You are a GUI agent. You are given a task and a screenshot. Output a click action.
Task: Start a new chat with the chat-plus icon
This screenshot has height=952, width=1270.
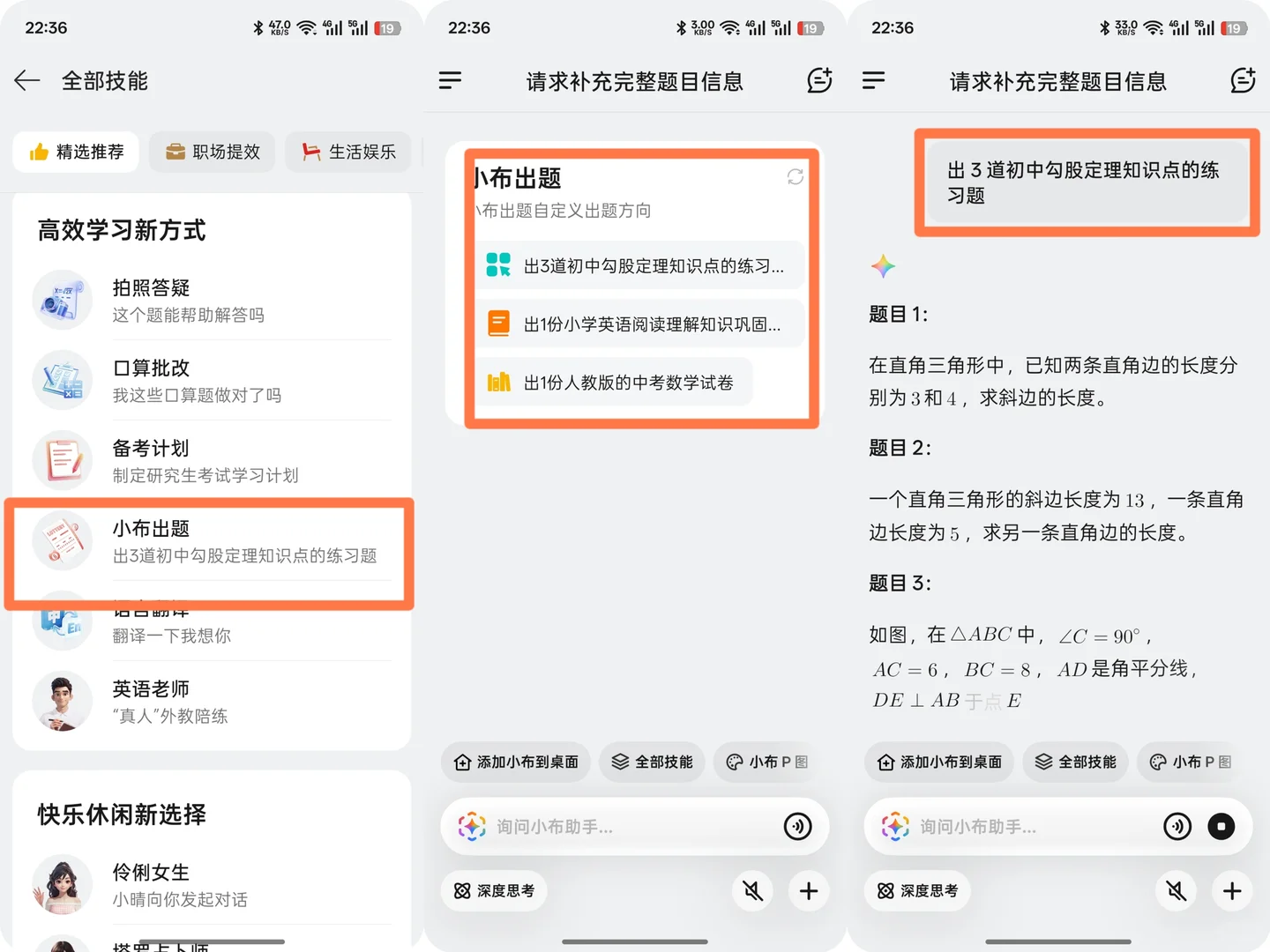click(819, 81)
